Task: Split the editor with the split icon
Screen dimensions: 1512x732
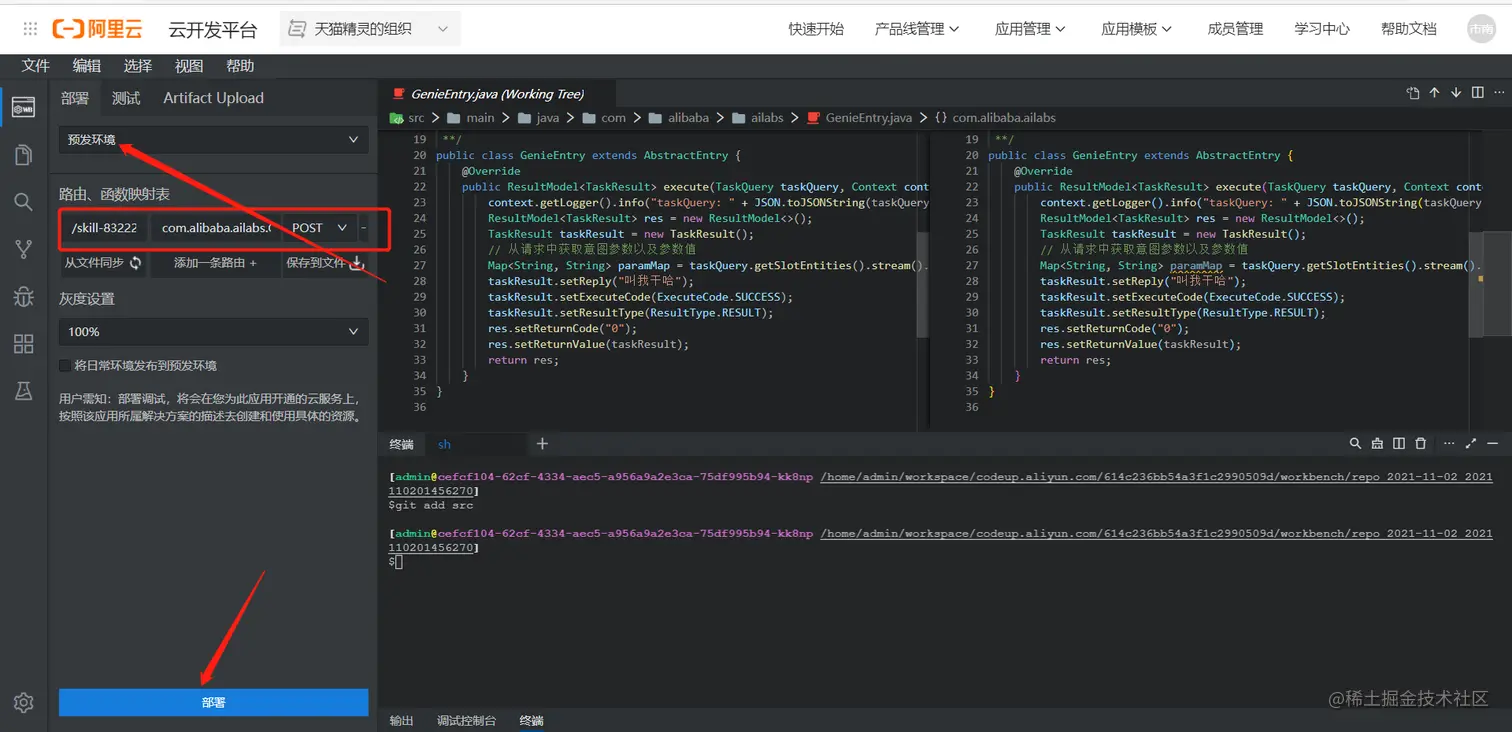Action: point(1478,93)
